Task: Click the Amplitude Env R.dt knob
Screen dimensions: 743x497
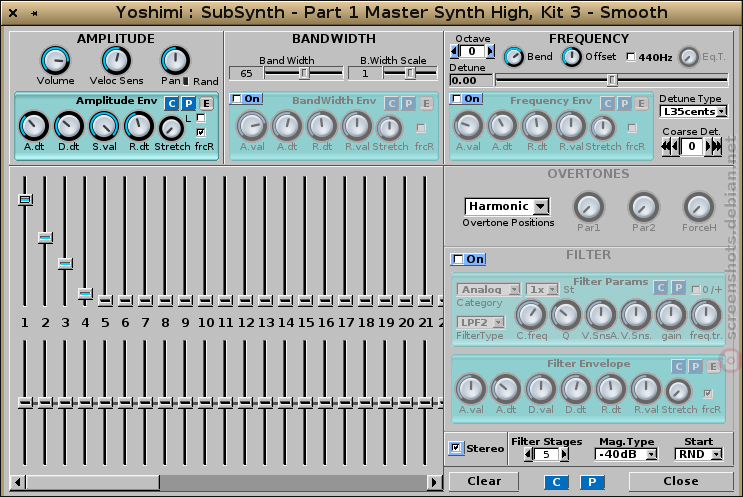Action: [139, 126]
